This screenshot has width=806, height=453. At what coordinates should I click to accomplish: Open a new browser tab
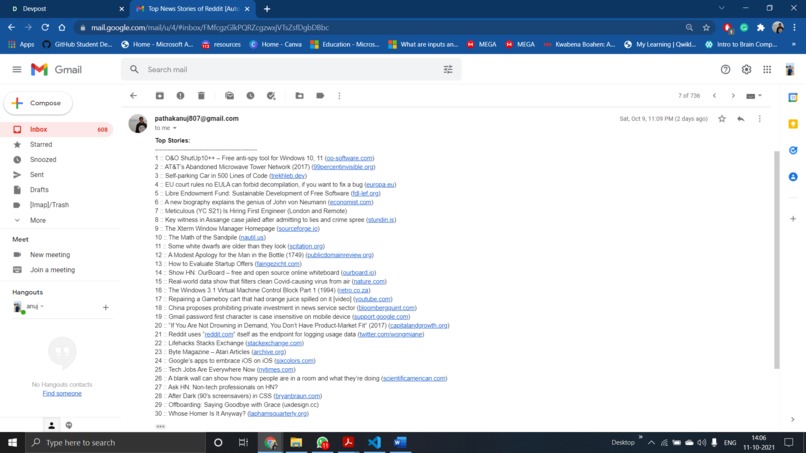(267, 9)
